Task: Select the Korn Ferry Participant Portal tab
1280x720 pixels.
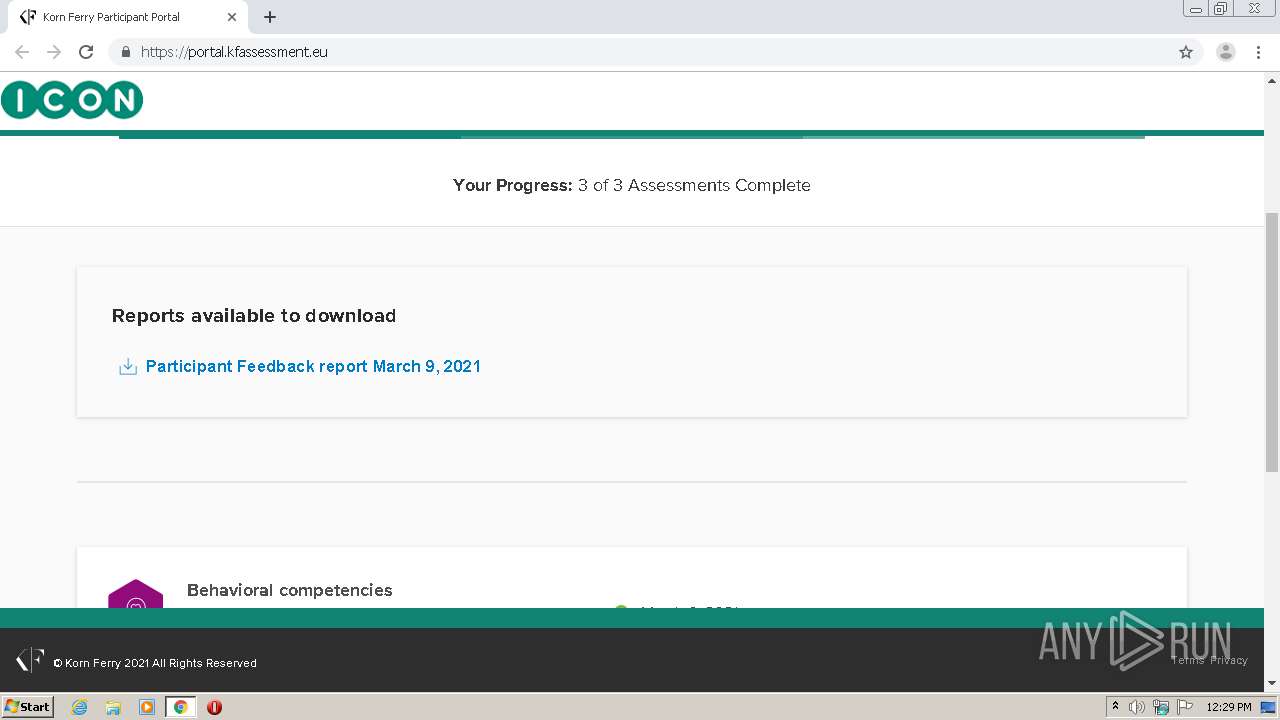Action: (128, 17)
